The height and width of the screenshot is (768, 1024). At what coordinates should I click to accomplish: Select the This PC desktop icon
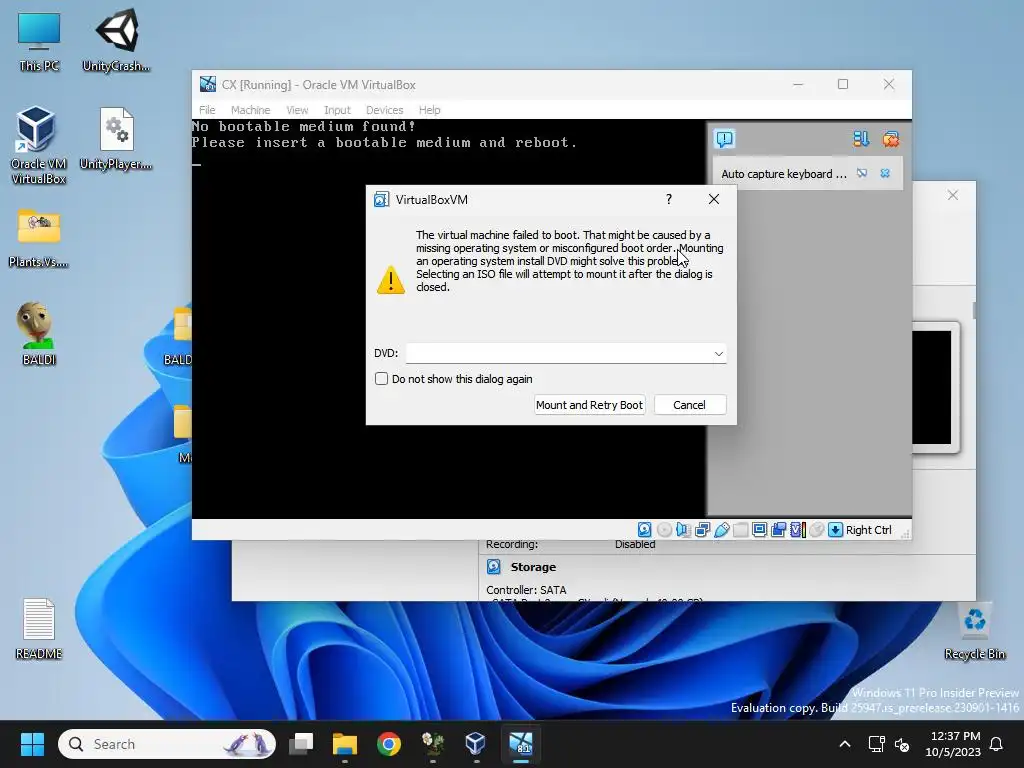coord(39,42)
